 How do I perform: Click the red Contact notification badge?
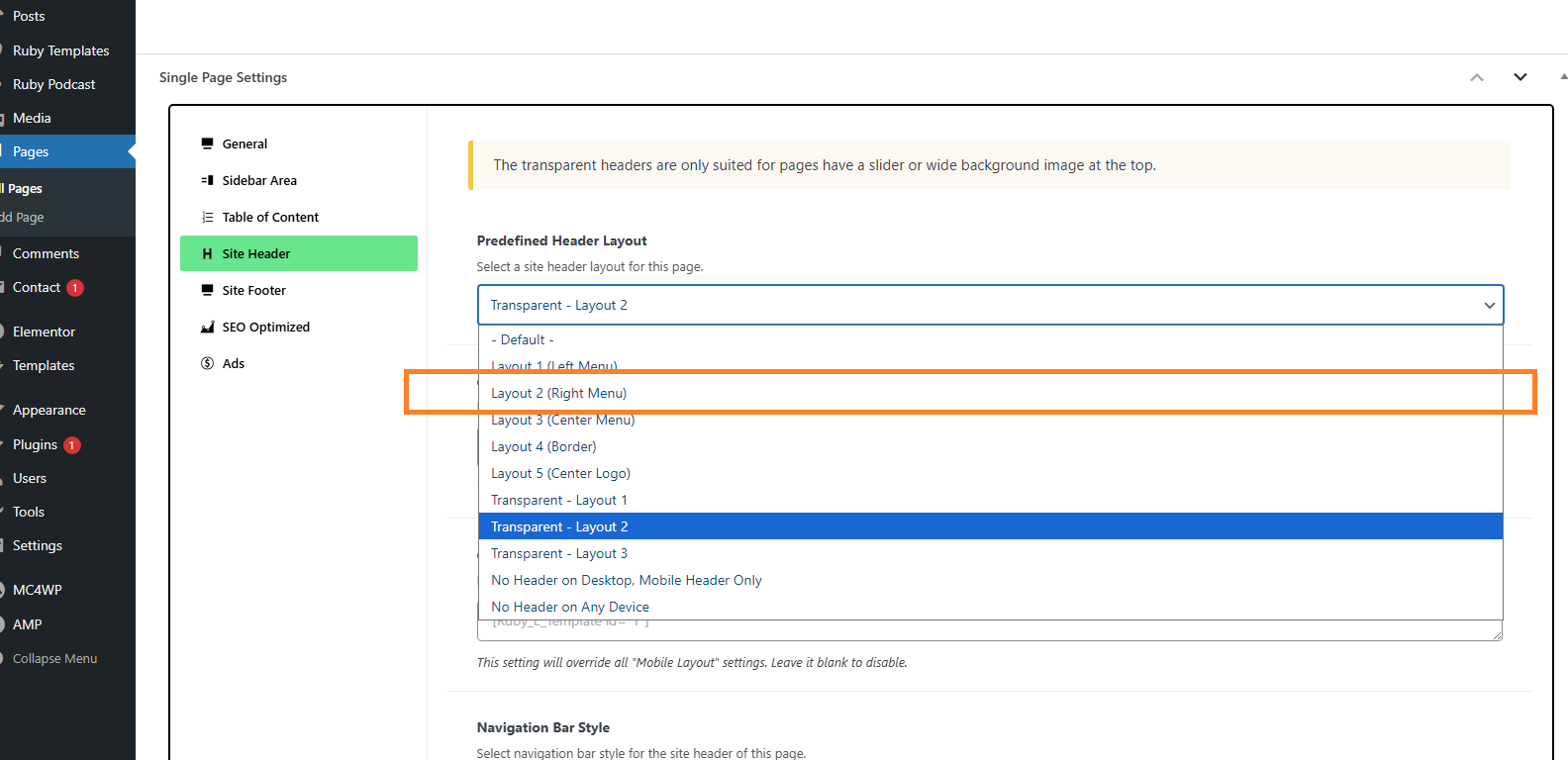coord(75,288)
